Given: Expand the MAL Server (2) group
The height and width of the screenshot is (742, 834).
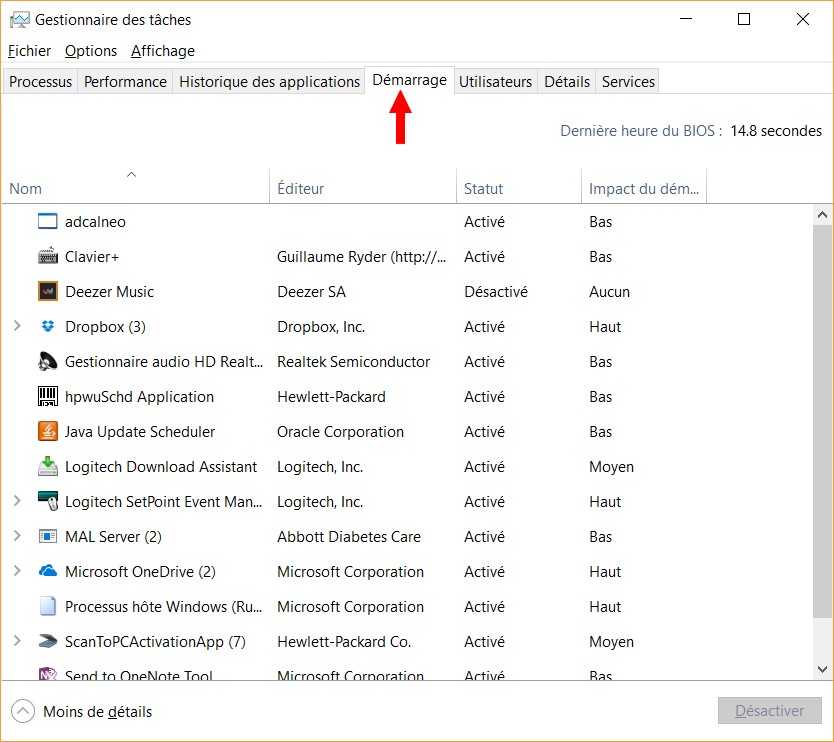Looking at the screenshot, I should (16, 536).
